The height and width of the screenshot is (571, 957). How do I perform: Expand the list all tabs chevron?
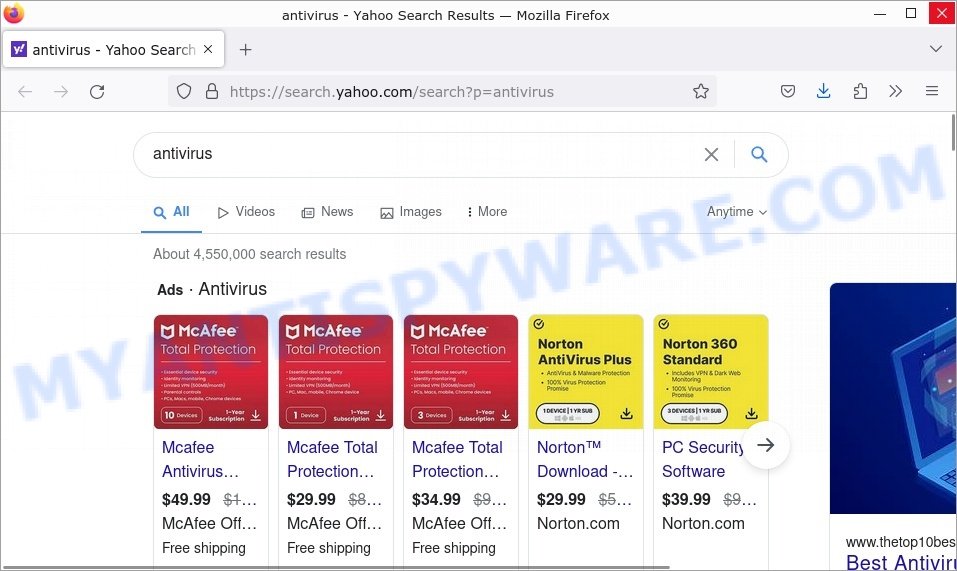click(x=936, y=49)
